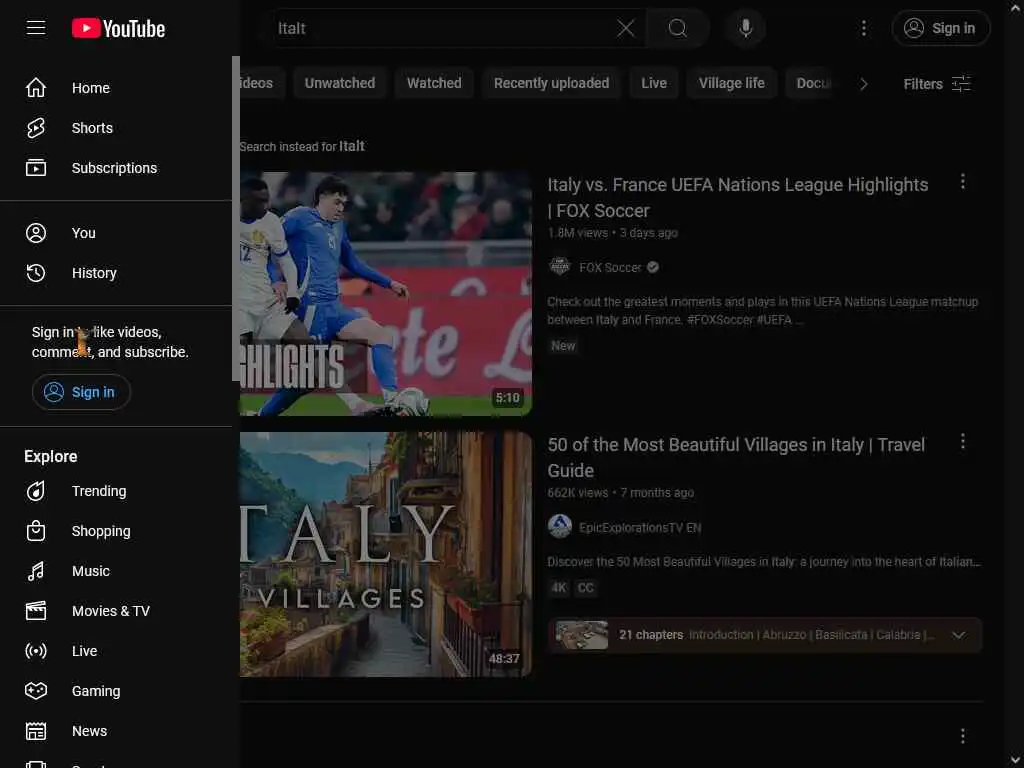Viewport: 1024px width, 768px height.
Task: Select the Village life filter chip
Action: coord(731,83)
